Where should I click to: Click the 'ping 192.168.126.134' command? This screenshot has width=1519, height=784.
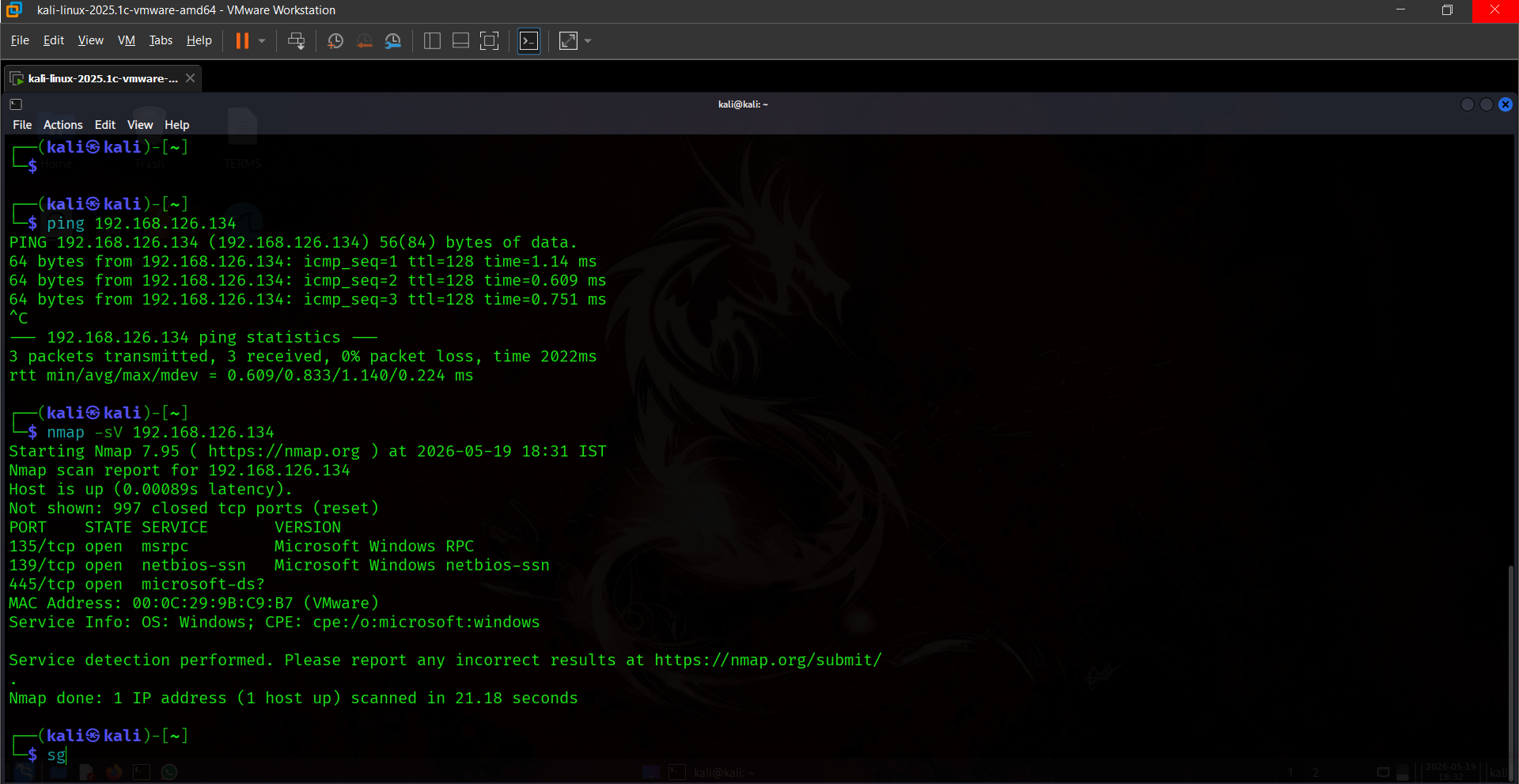pyautogui.click(x=141, y=224)
